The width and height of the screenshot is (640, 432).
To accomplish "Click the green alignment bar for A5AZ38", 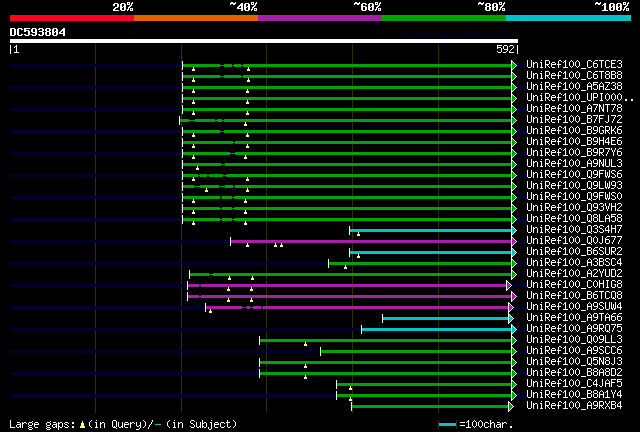I will coord(347,87).
